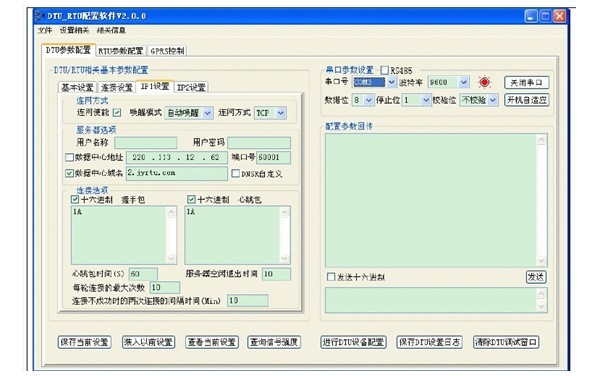The height and width of the screenshot is (376, 608).
Task: Select the IP2设置 sub-tab
Action: point(191,87)
